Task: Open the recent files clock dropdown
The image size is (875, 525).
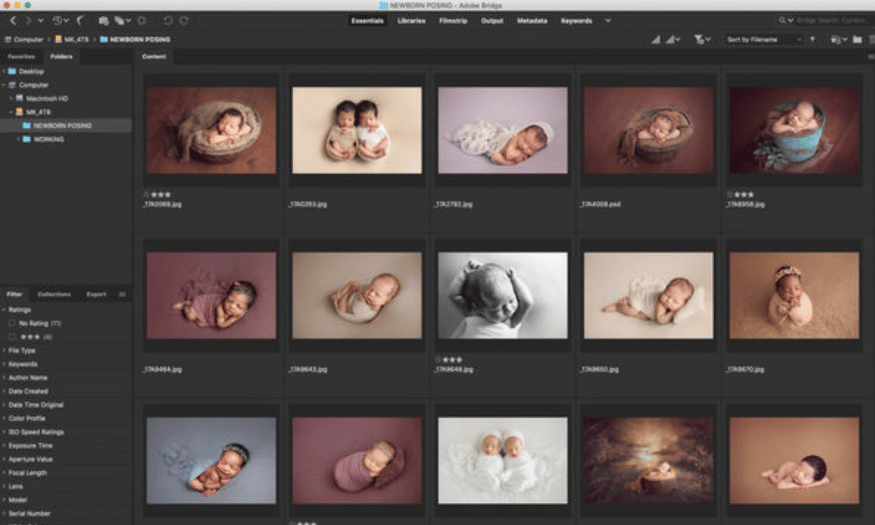Action: tap(60, 21)
